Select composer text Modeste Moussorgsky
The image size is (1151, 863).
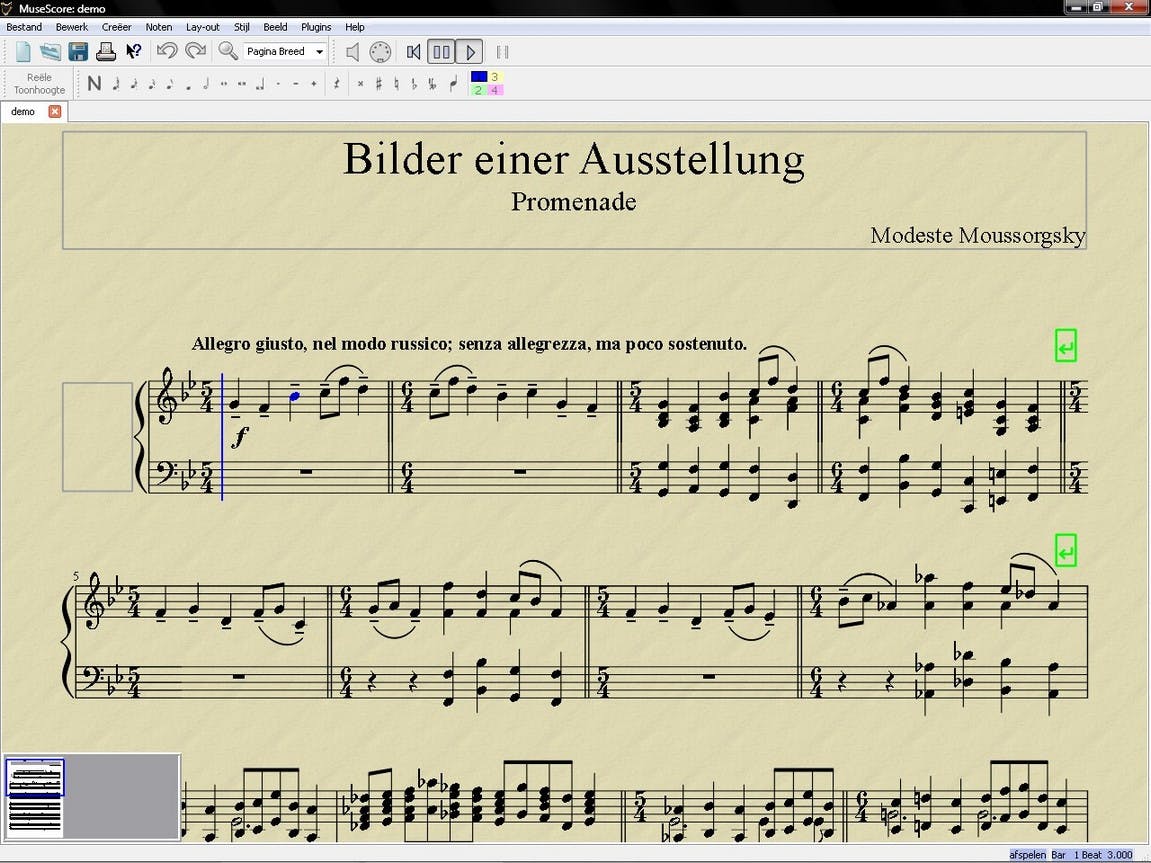pyautogui.click(x=978, y=236)
